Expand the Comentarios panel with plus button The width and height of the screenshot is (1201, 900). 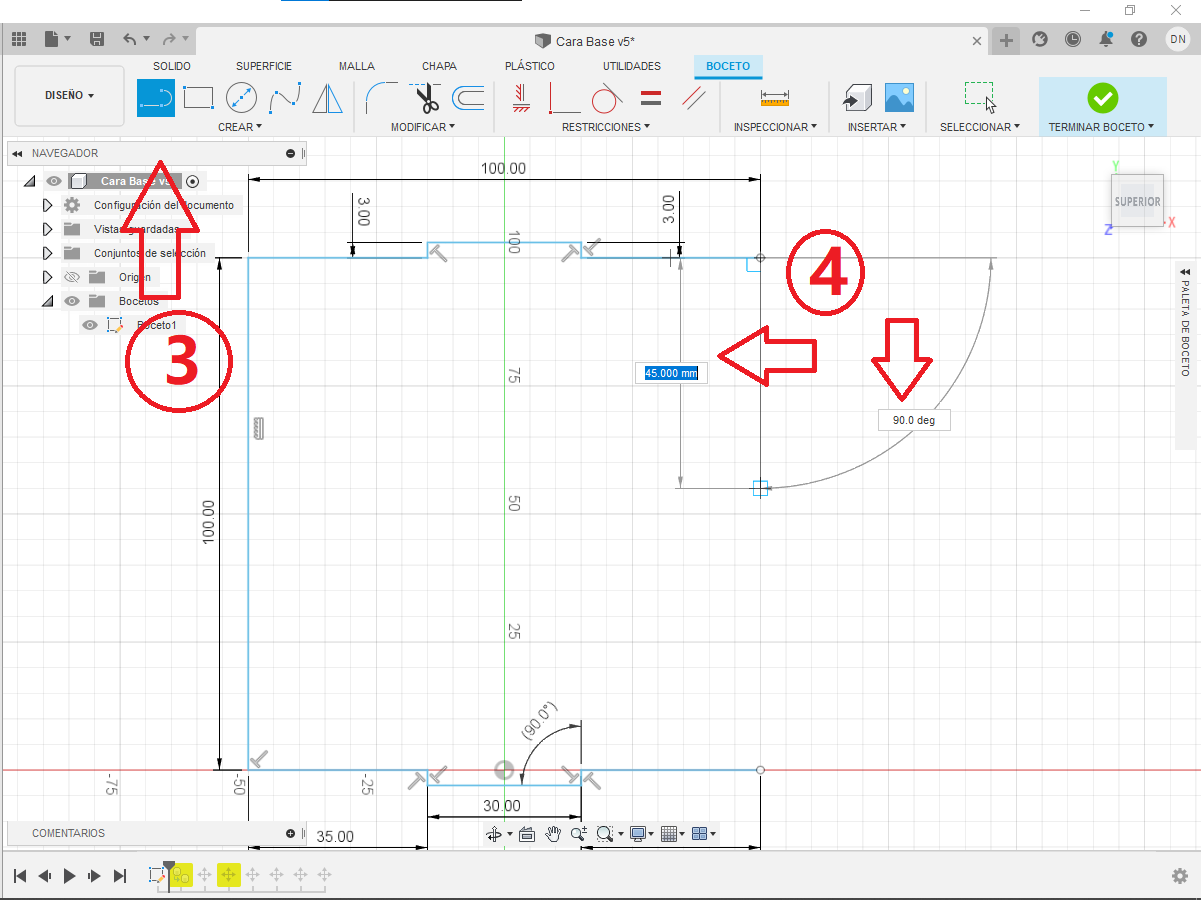click(x=291, y=833)
